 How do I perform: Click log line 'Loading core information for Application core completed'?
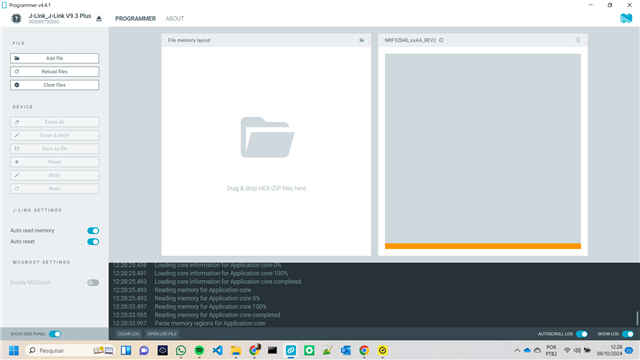[x=228, y=282]
